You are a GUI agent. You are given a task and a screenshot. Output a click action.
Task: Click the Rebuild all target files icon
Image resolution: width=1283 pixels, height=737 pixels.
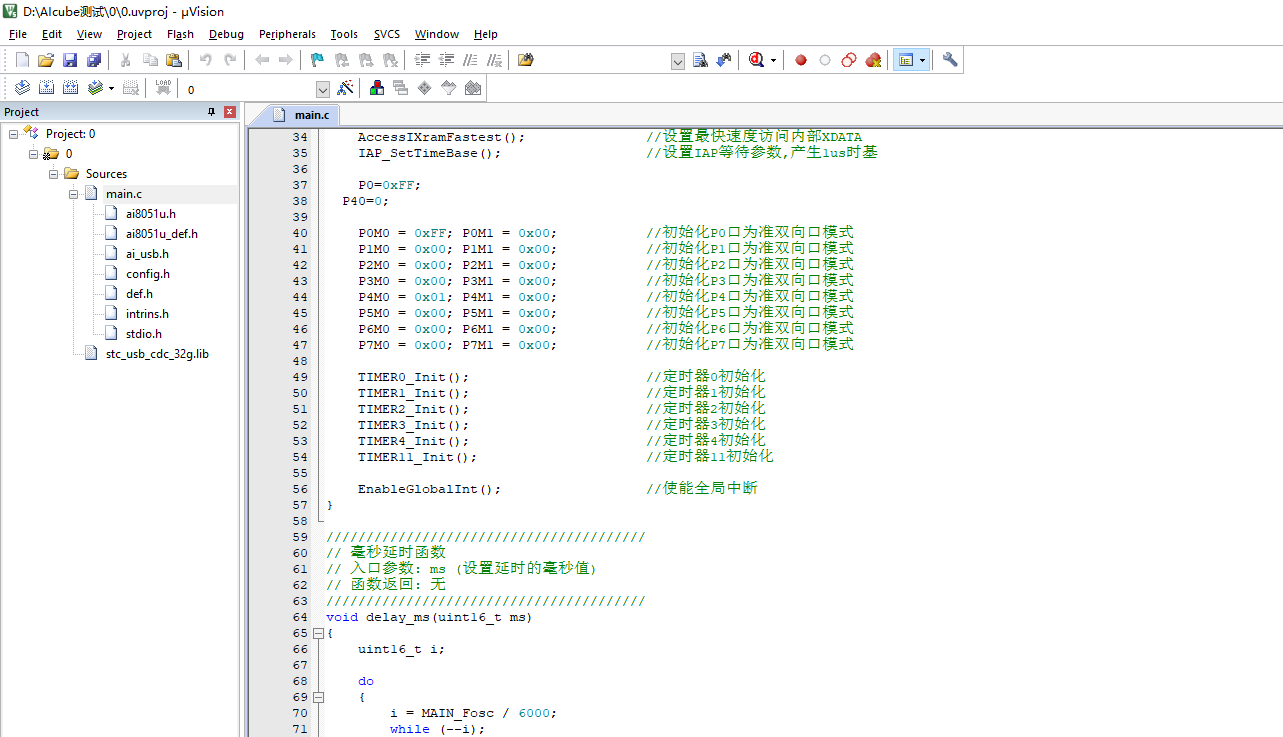click(70, 88)
